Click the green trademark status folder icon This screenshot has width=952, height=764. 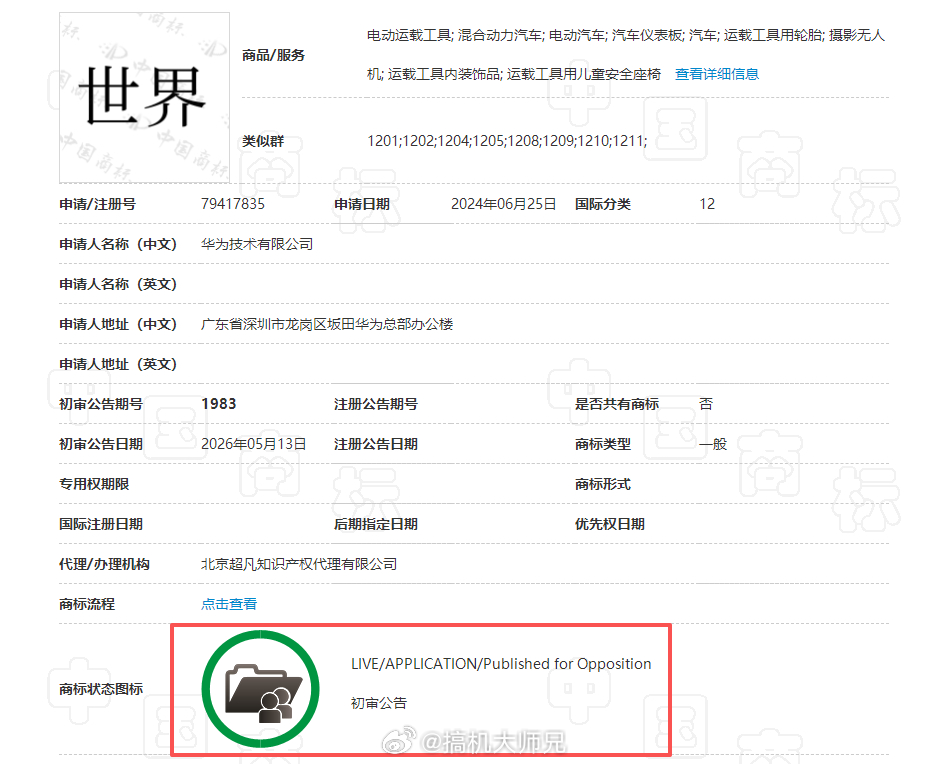[260, 689]
